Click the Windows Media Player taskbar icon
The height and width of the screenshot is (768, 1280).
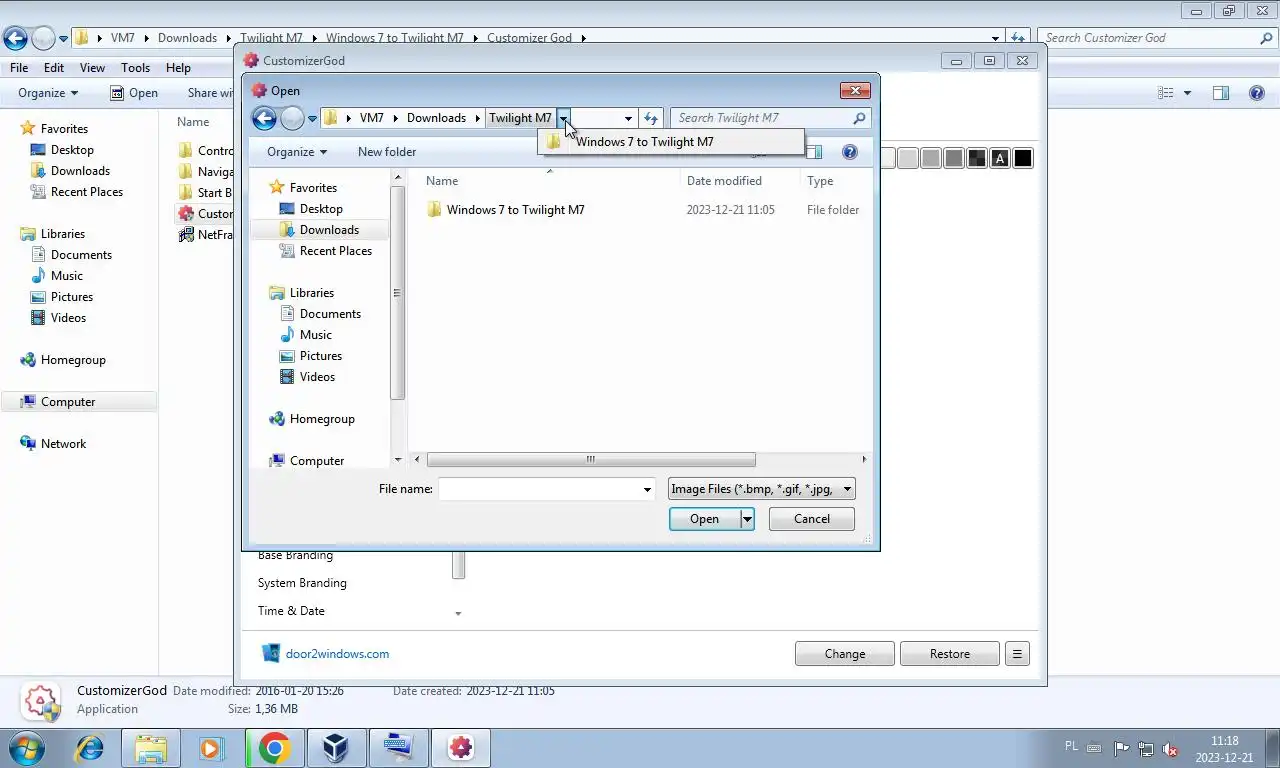(211, 747)
